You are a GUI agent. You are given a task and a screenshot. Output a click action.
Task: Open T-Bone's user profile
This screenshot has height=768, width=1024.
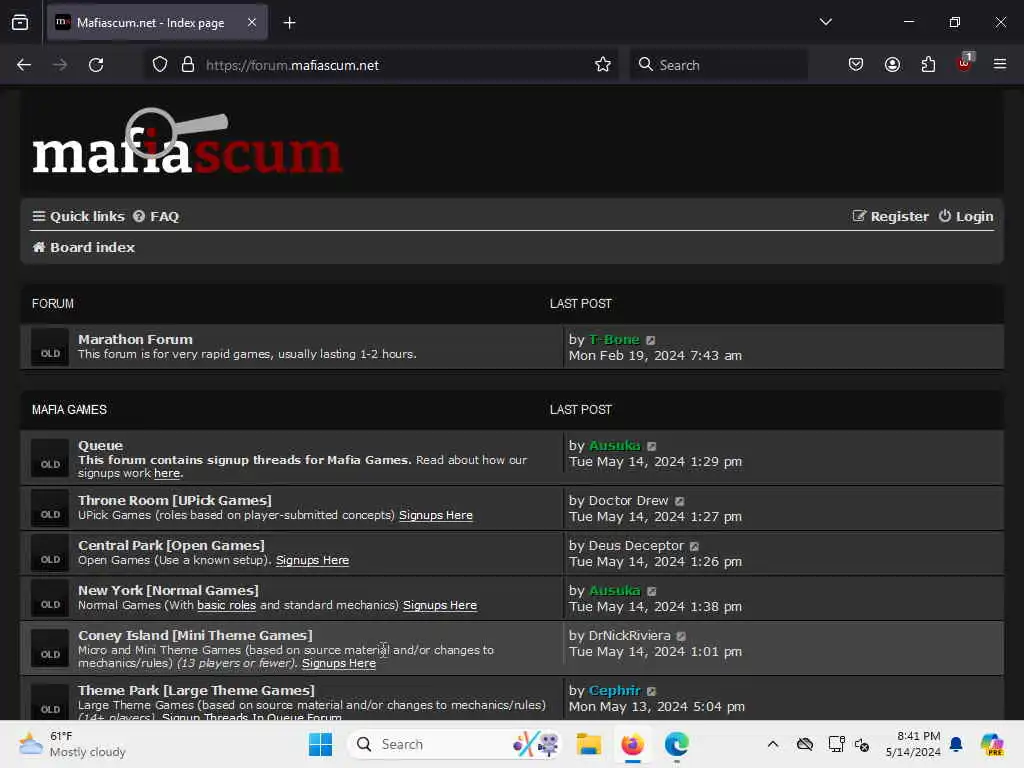(614, 340)
